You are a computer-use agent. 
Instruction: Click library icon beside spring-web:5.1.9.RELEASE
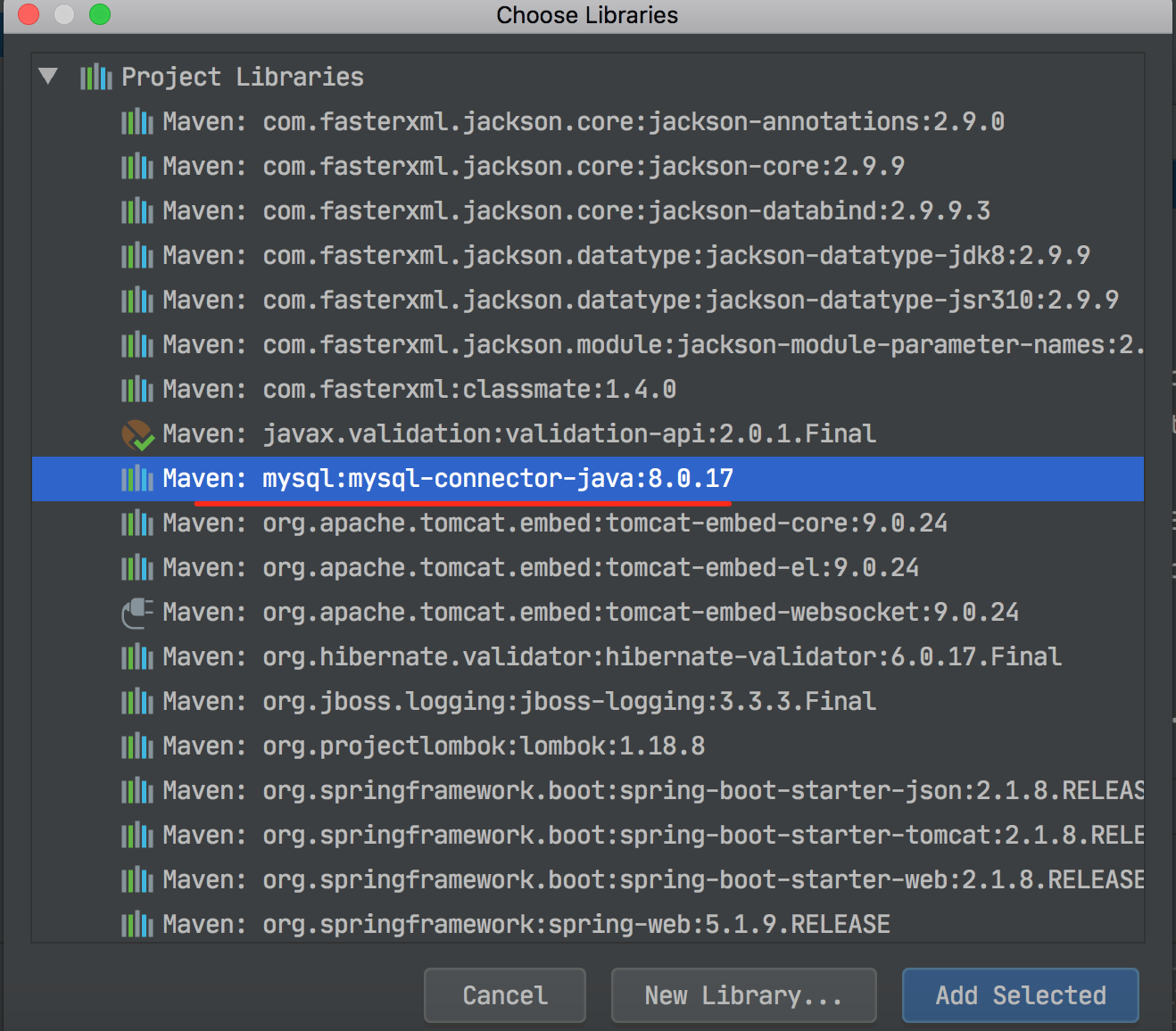tap(137, 925)
